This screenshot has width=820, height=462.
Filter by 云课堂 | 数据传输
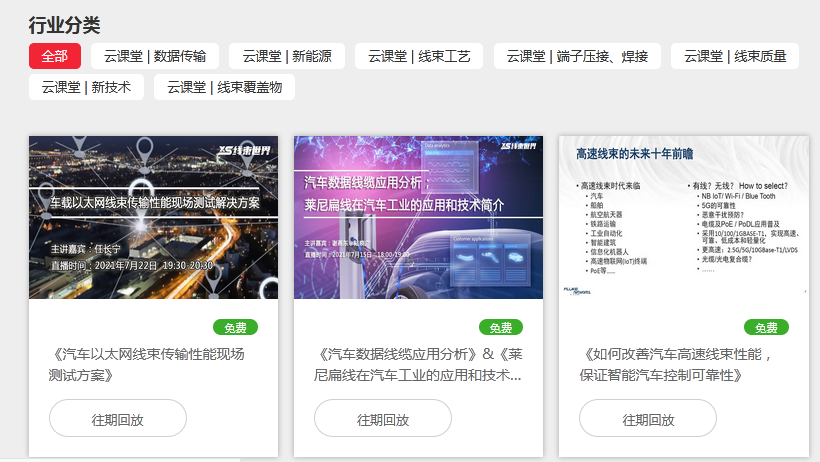click(x=155, y=56)
